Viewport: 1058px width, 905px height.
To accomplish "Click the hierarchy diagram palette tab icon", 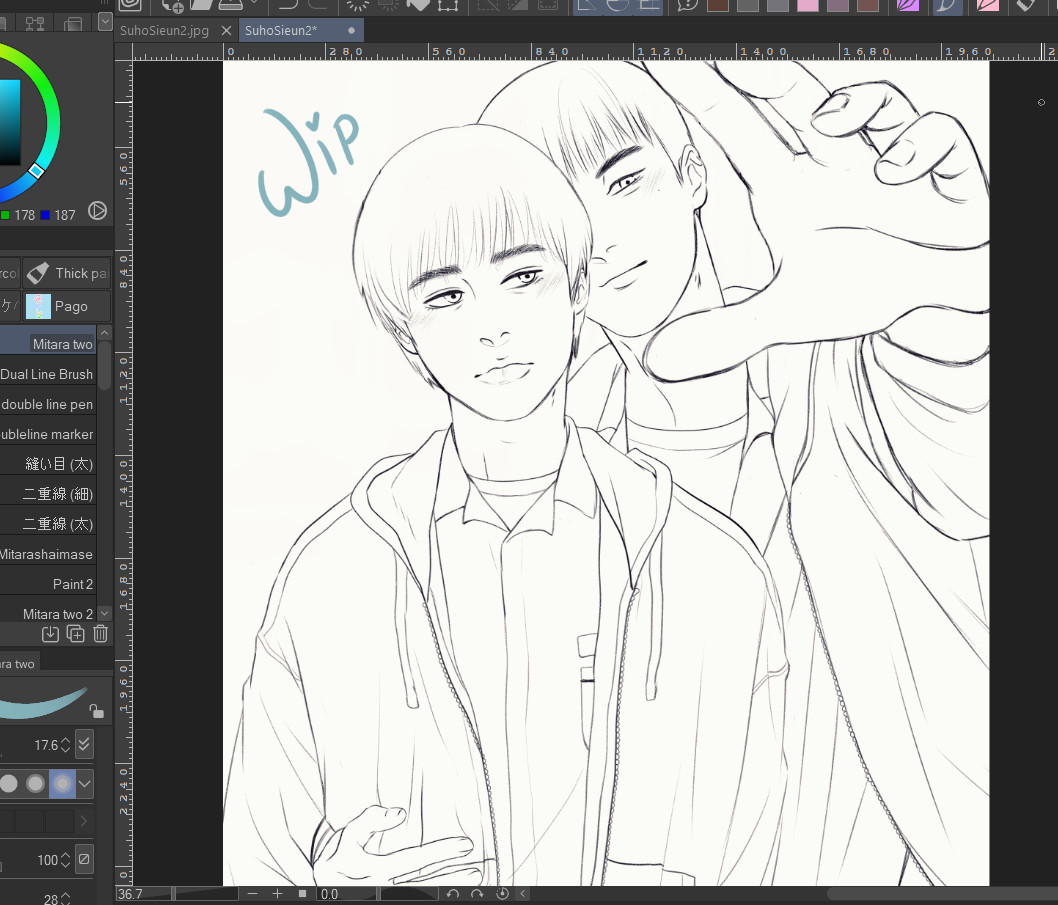I will click(34, 24).
